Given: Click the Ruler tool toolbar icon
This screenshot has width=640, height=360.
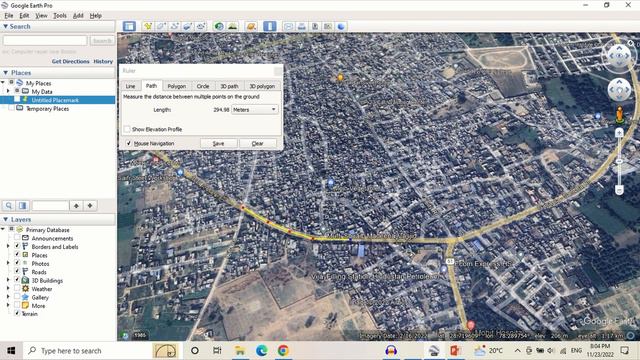Looking at the screenshot, I should 270,27.
